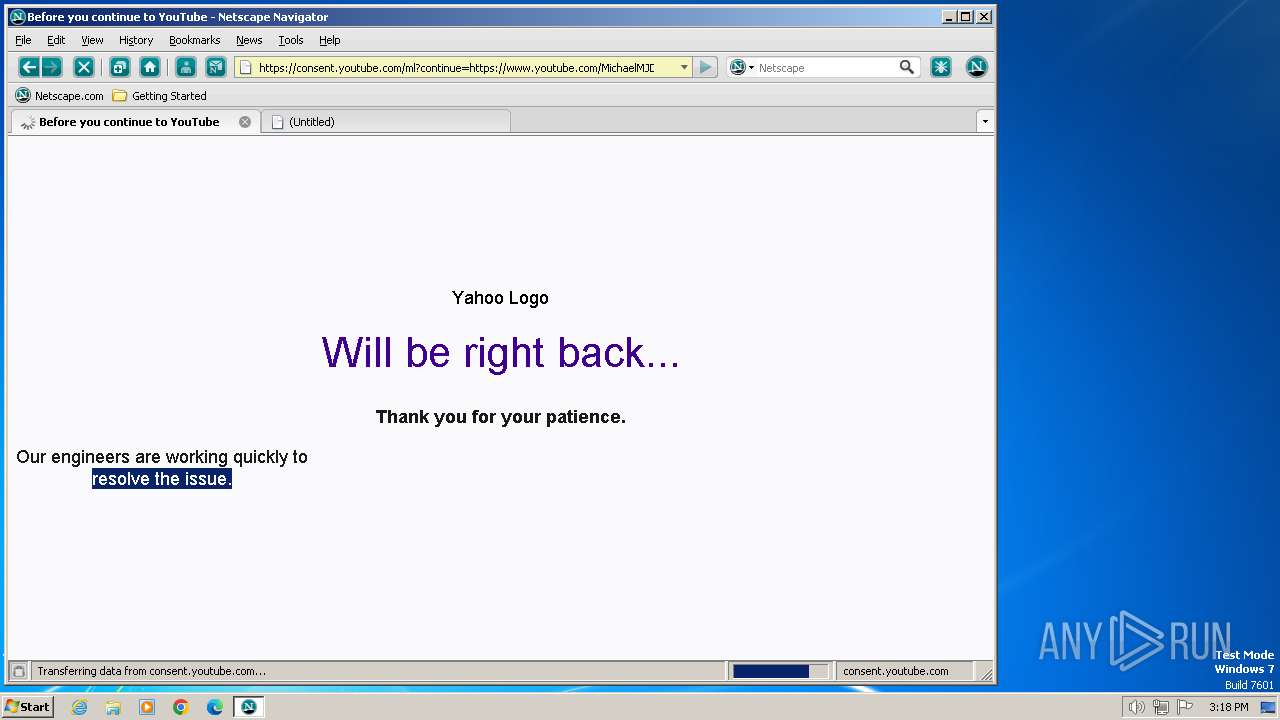Open the Netscape.com bookmark
The image size is (1280, 720).
pos(60,96)
